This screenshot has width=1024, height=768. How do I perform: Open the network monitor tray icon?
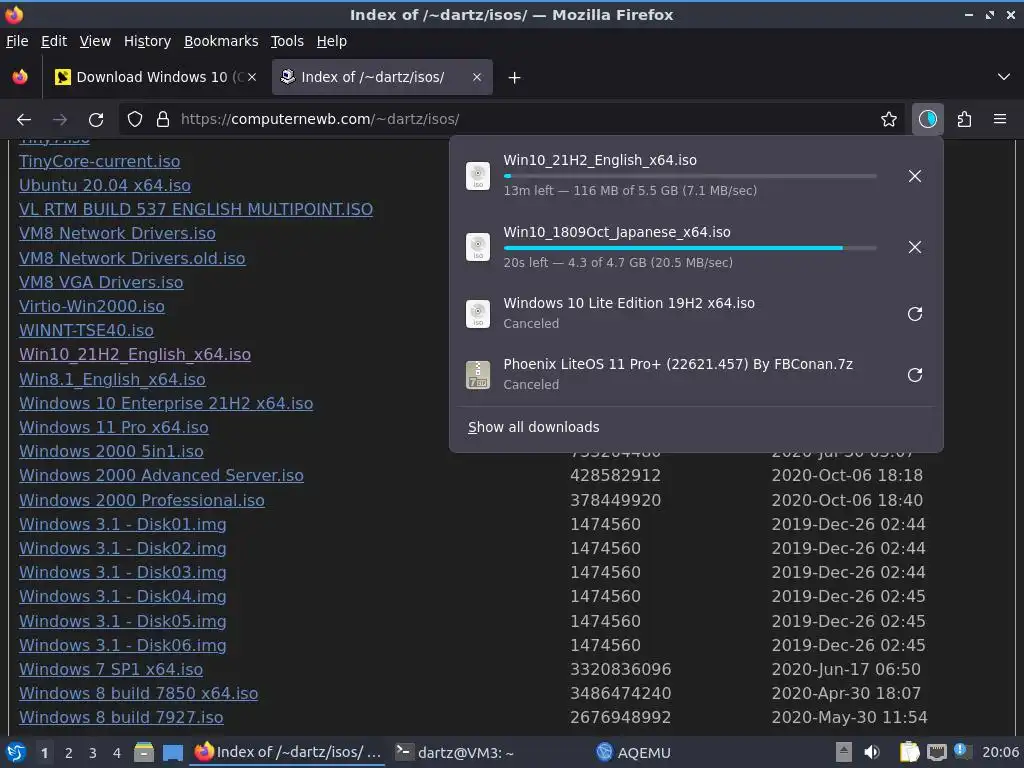tap(936, 752)
